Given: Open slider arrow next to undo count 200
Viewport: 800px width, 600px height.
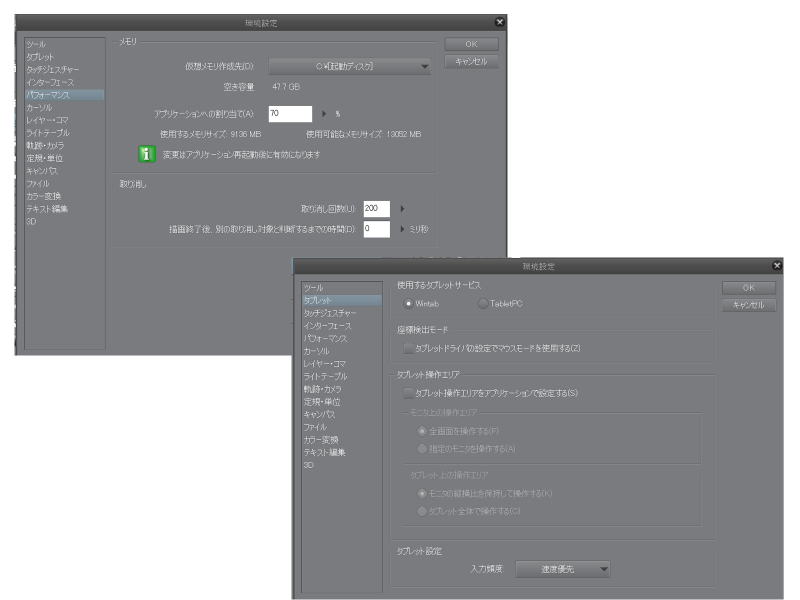Looking at the screenshot, I should (x=402, y=209).
